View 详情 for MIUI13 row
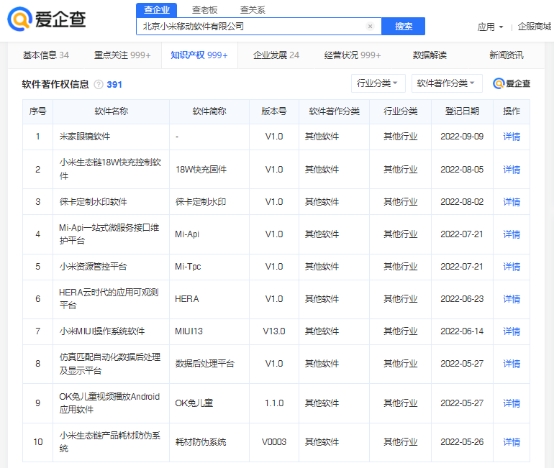This screenshot has width=554, height=468. click(511, 331)
